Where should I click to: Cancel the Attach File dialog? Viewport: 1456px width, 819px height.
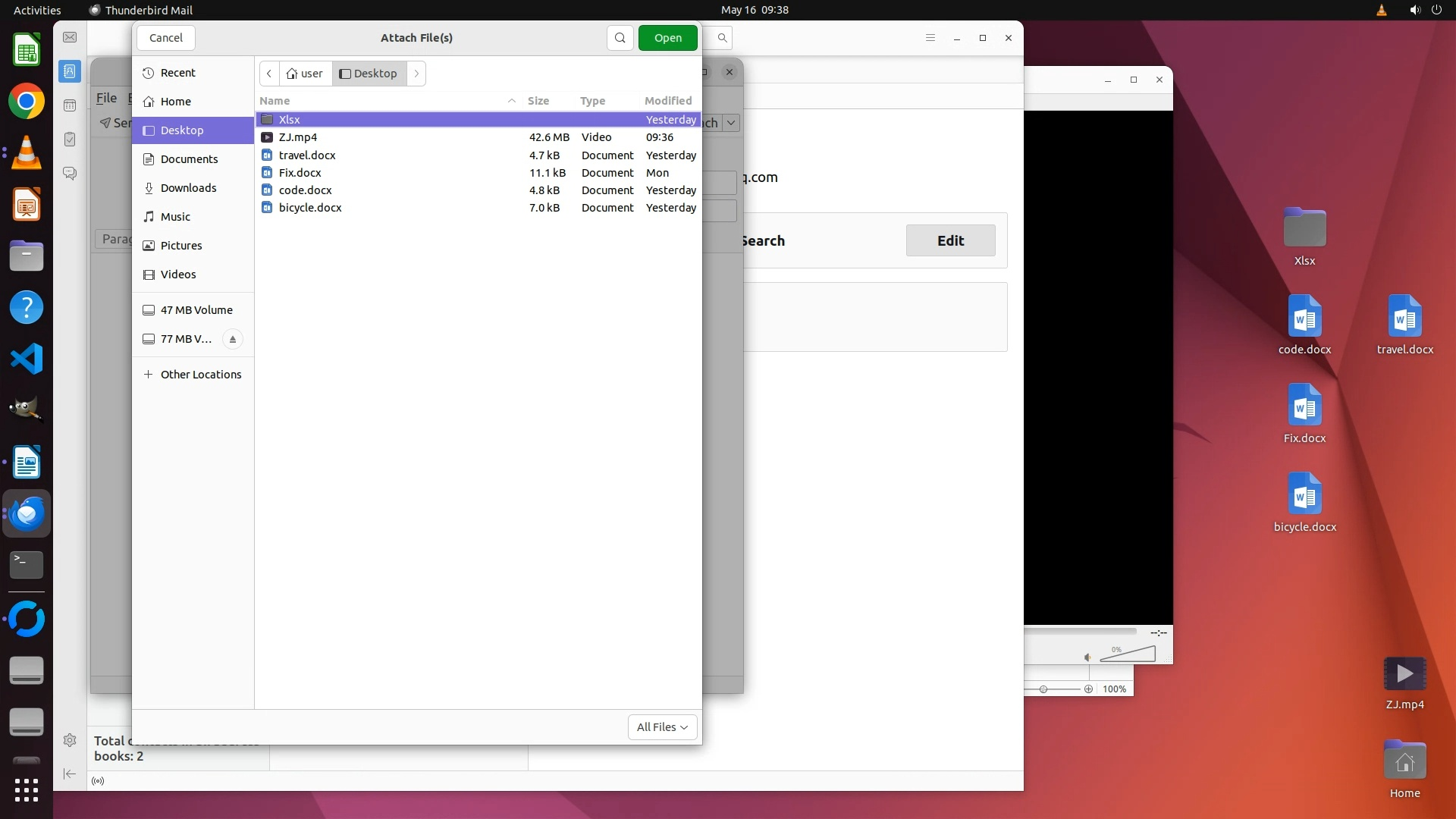click(165, 38)
